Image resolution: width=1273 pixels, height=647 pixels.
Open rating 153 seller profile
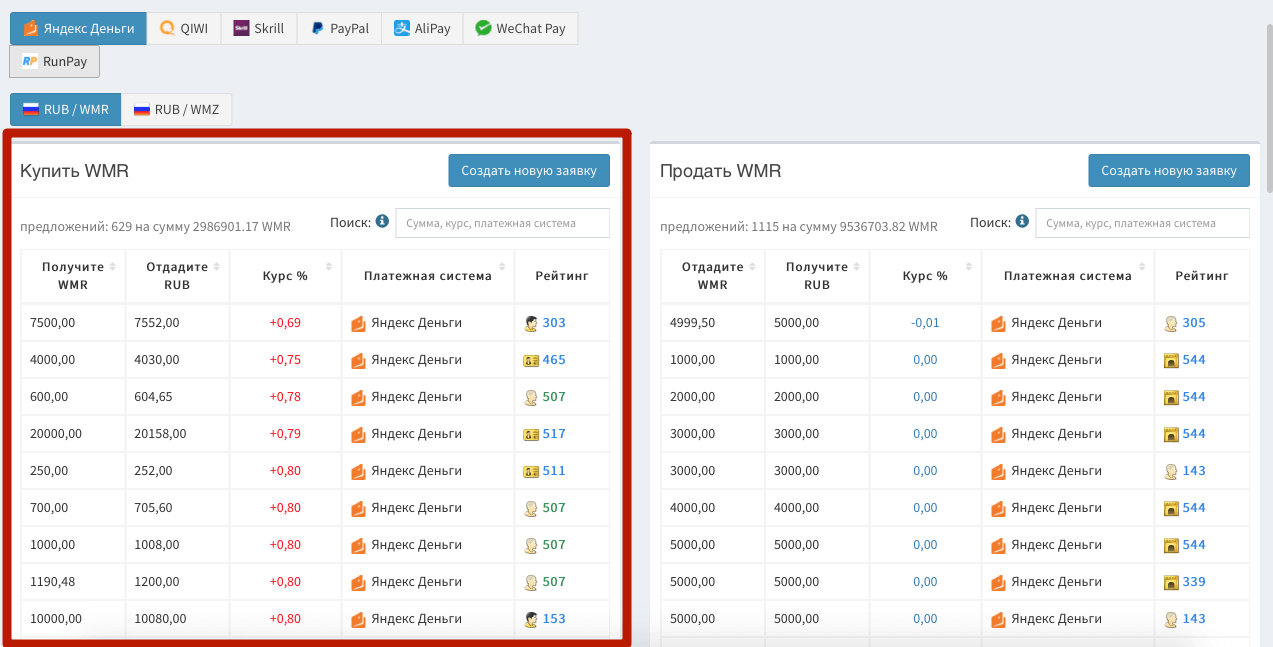pyautogui.click(x=554, y=619)
